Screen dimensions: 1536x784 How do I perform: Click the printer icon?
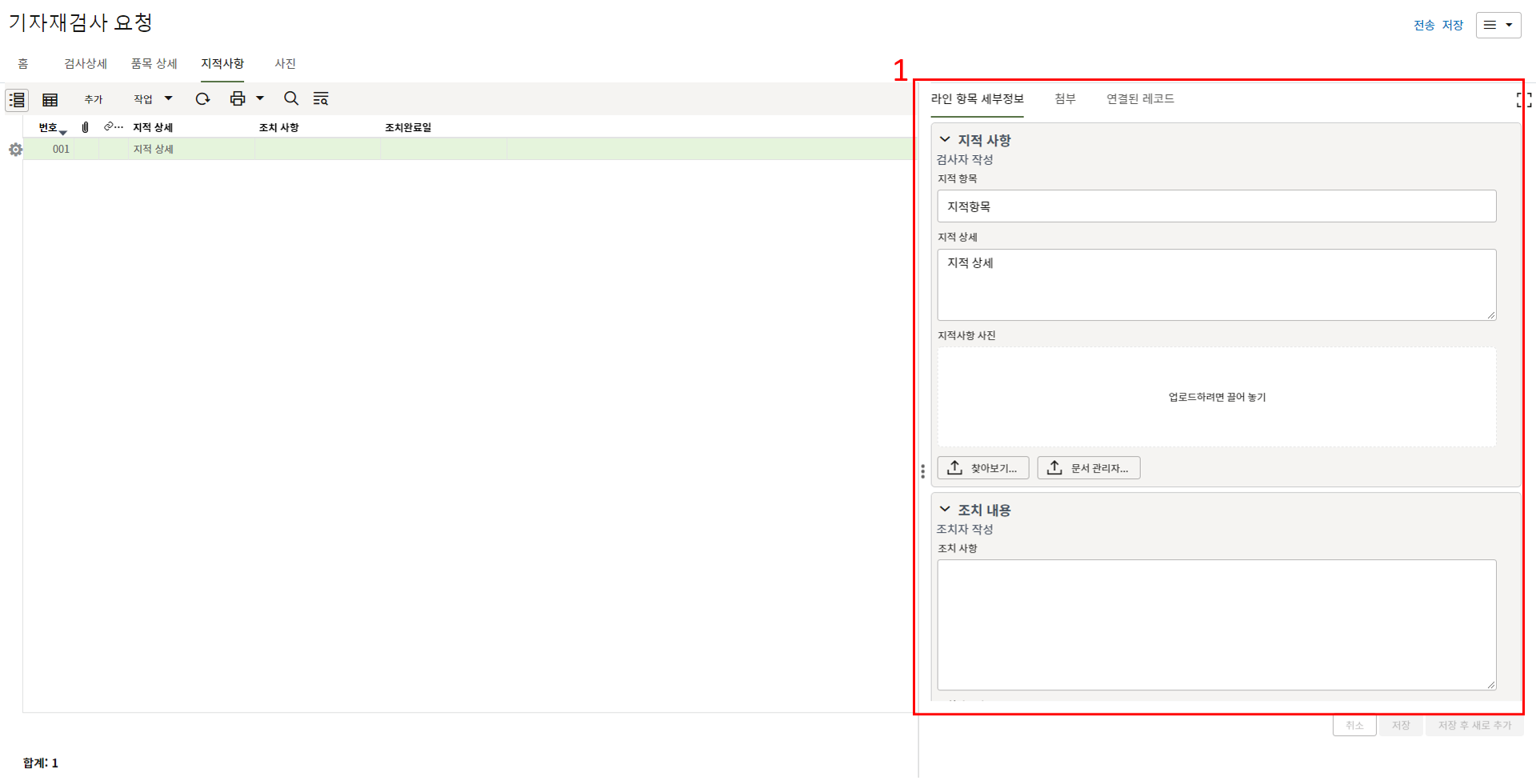[237, 98]
